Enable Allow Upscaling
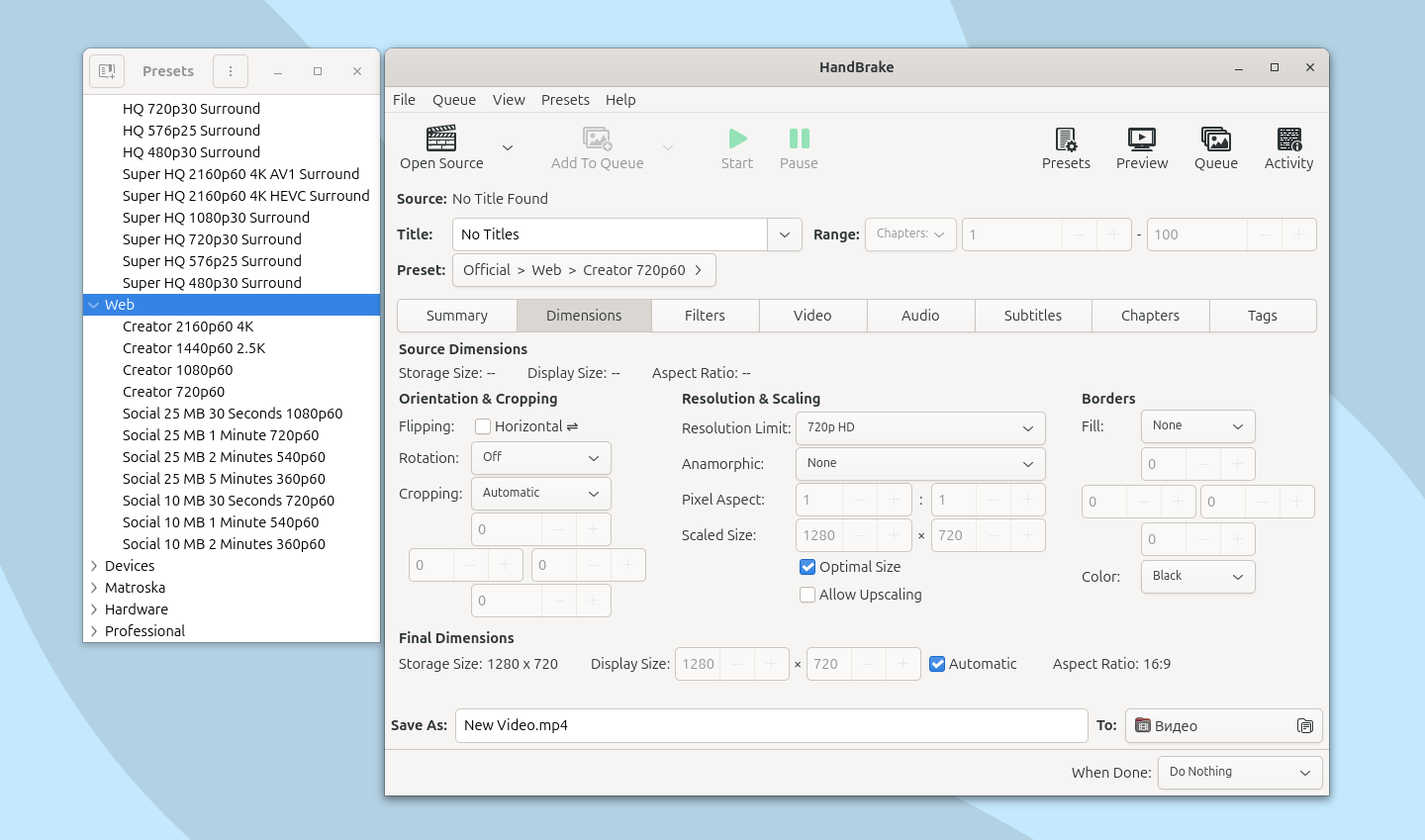This screenshot has width=1425, height=840. (807, 595)
